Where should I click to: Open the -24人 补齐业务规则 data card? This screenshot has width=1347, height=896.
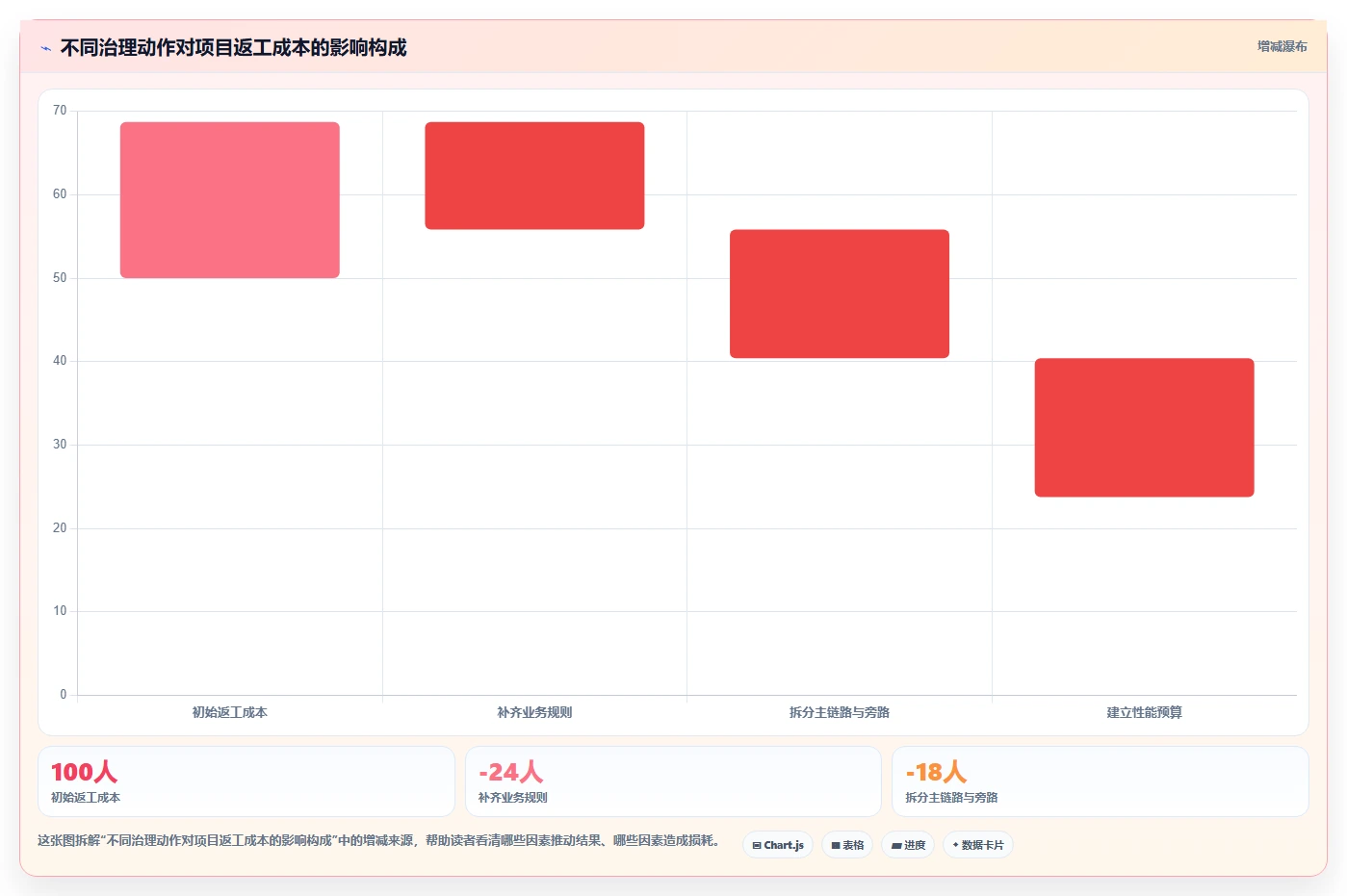[673, 781]
